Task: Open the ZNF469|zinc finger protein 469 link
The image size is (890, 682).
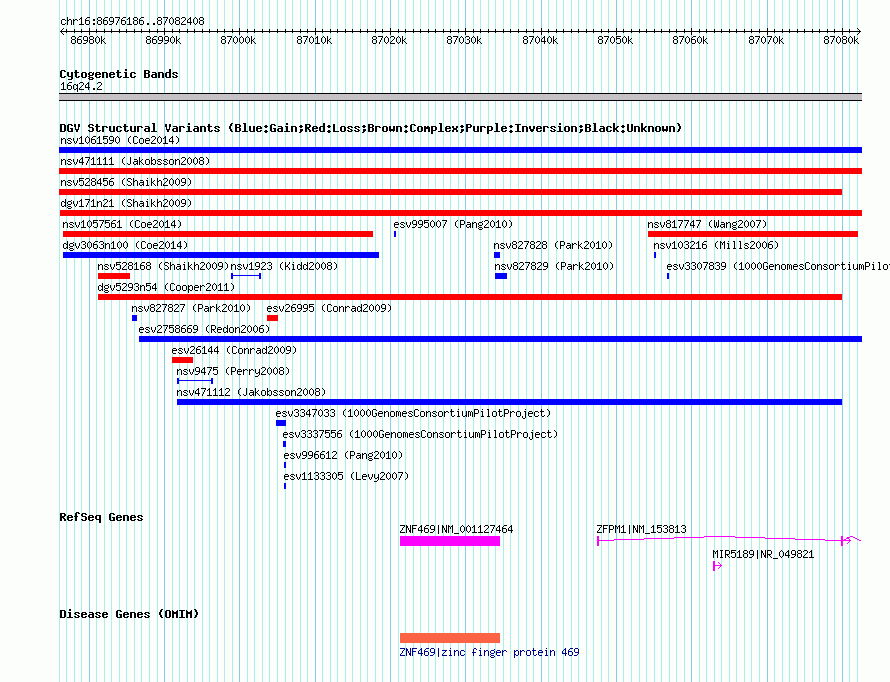Action: (x=489, y=652)
